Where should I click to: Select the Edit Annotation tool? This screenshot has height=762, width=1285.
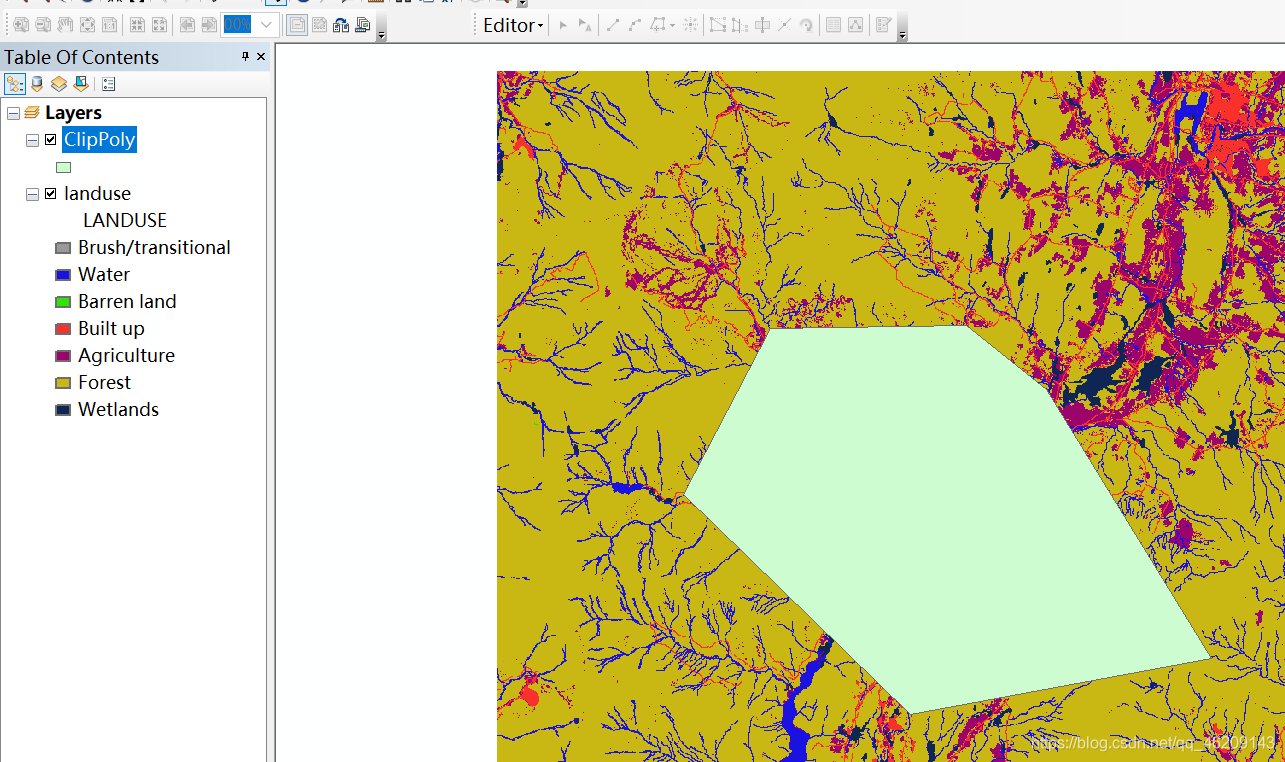[x=585, y=25]
